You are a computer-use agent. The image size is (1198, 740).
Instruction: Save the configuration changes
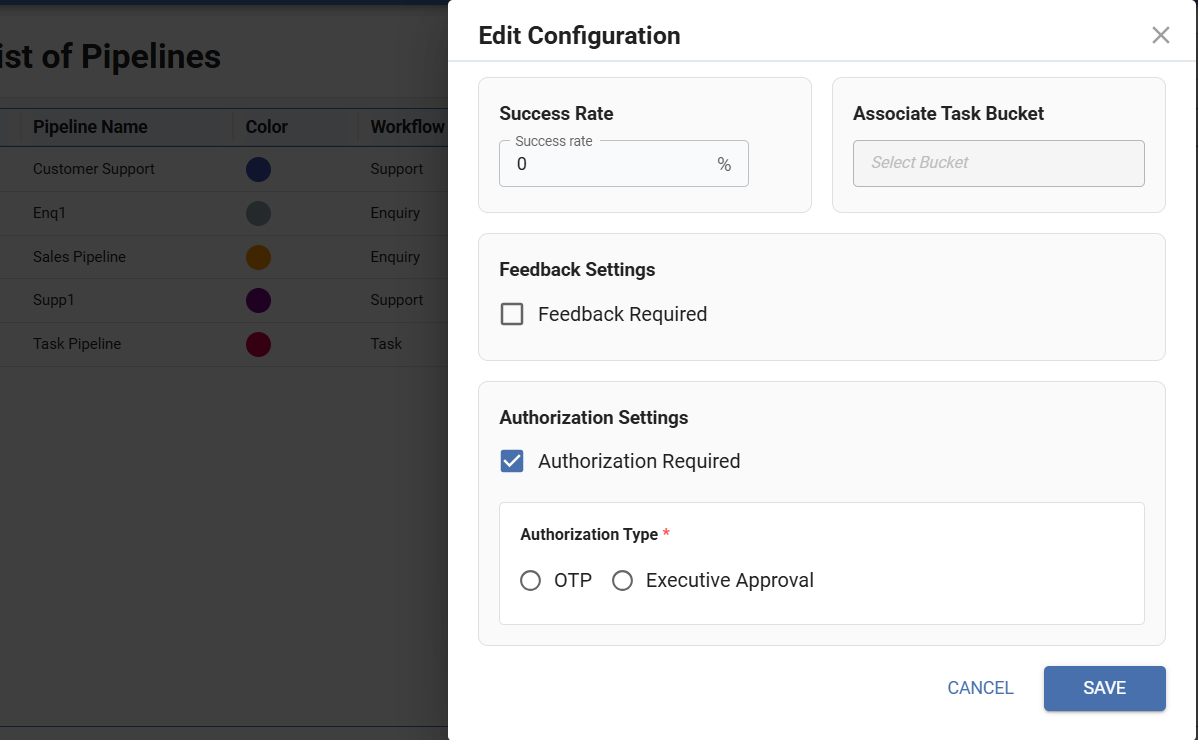1104,688
